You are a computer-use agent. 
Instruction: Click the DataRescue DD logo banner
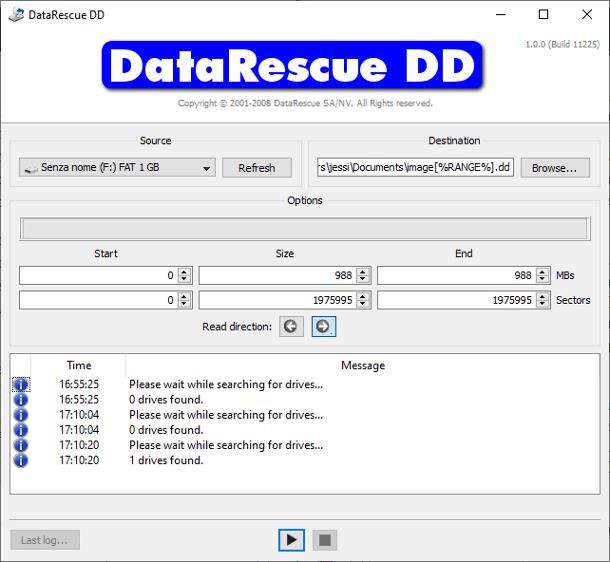tap(292, 65)
